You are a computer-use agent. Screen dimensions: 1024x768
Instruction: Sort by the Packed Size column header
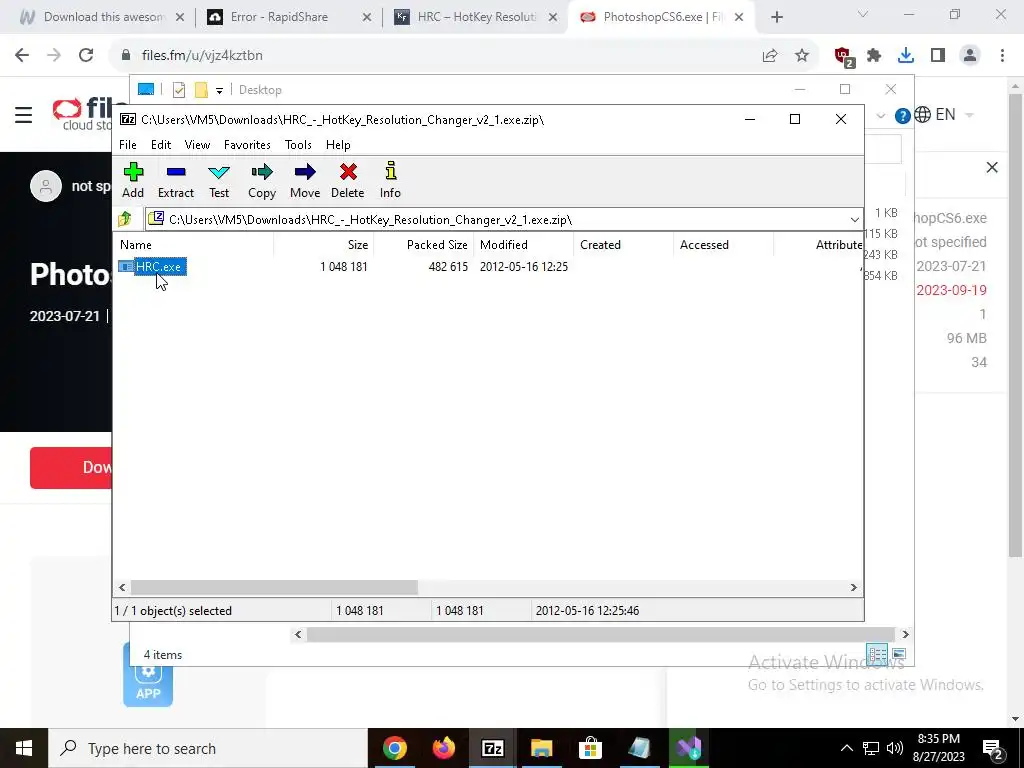[x=424, y=245]
